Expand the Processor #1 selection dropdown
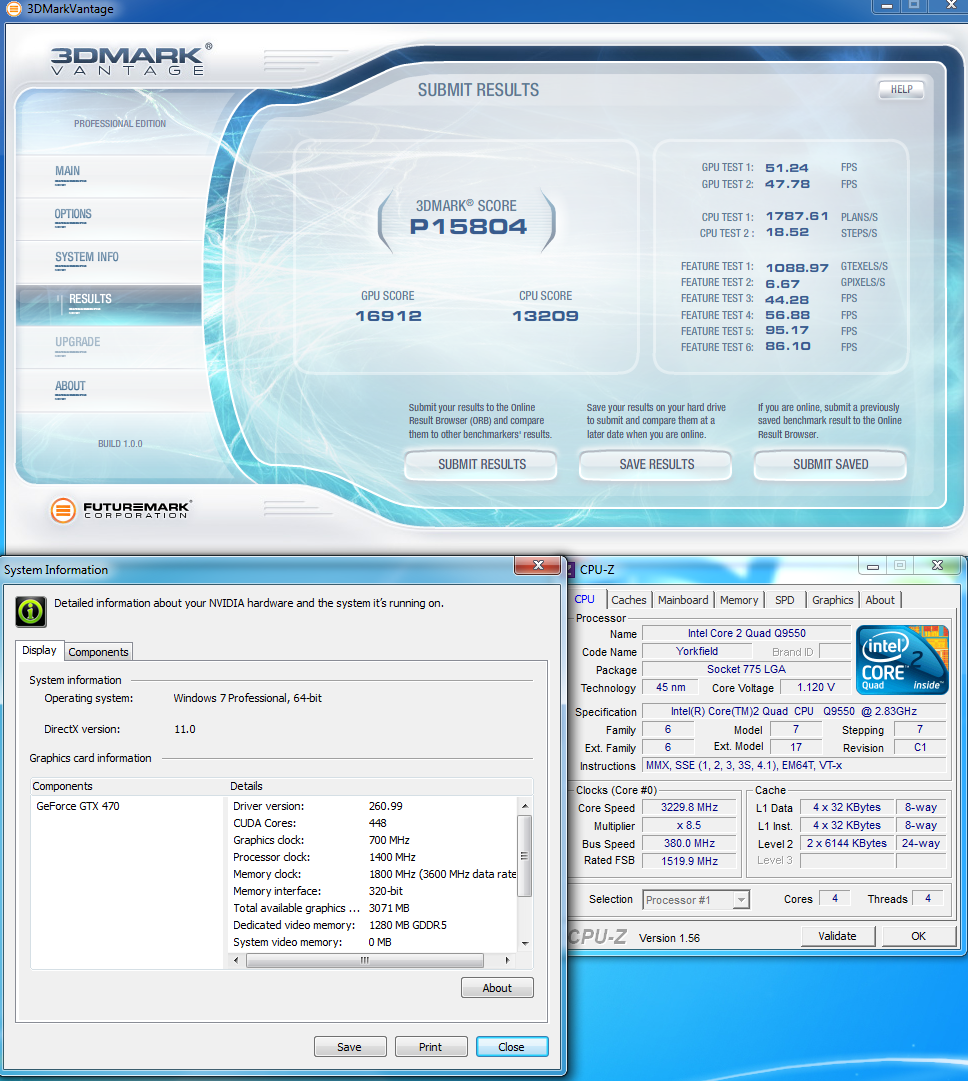Screen dimensions: 973x1081 coord(741,900)
